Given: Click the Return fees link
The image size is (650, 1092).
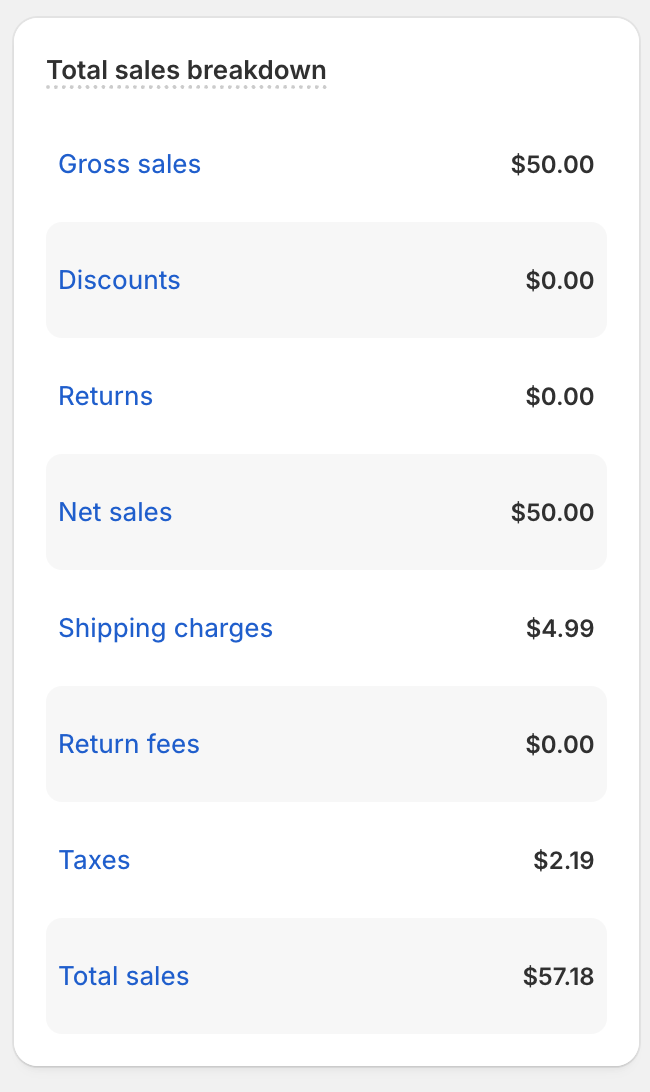Looking at the screenshot, I should click(129, 744).
